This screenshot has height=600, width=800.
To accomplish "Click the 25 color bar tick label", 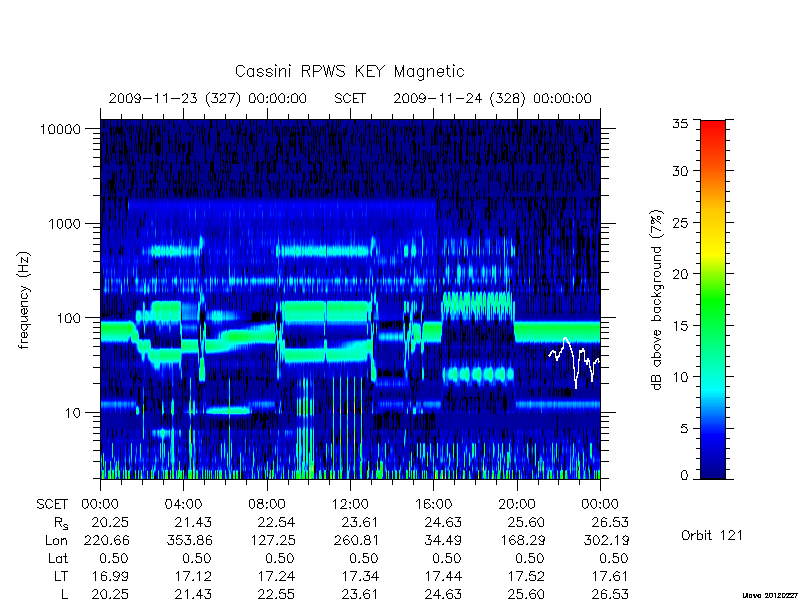I will pos(680,222).
